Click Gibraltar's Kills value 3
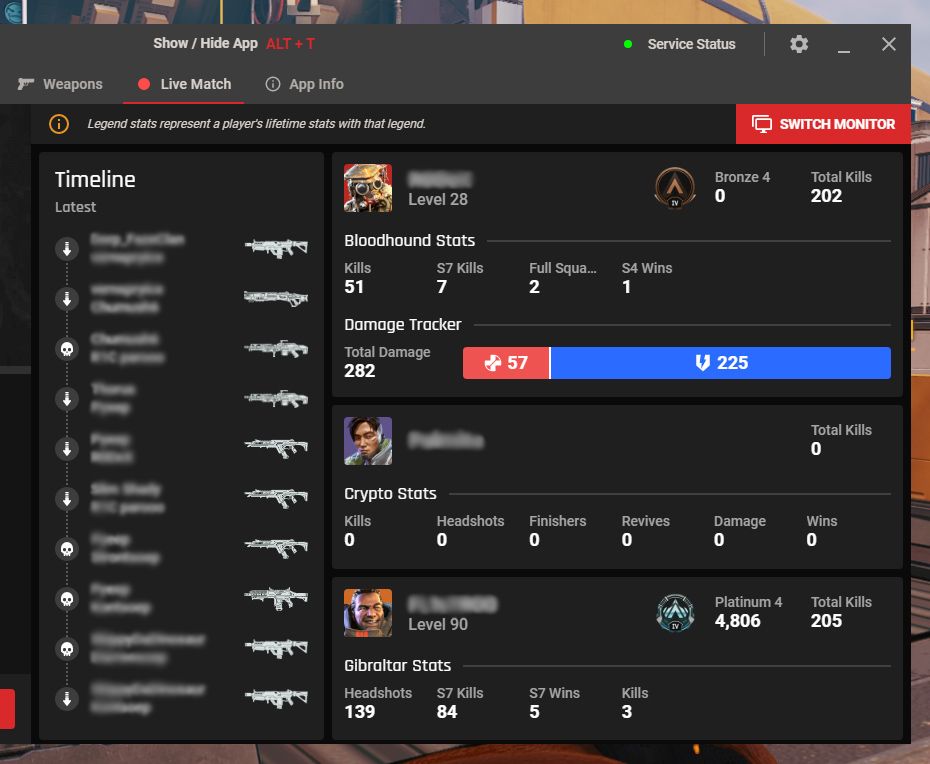This screenshot has width=930, height=764. click(x=627, y=712)
